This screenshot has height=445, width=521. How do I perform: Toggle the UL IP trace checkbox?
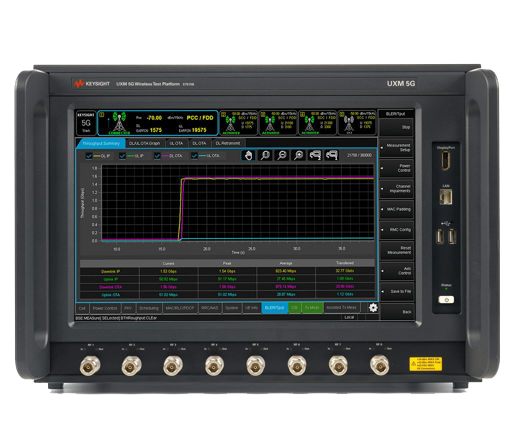click(122, 156)
